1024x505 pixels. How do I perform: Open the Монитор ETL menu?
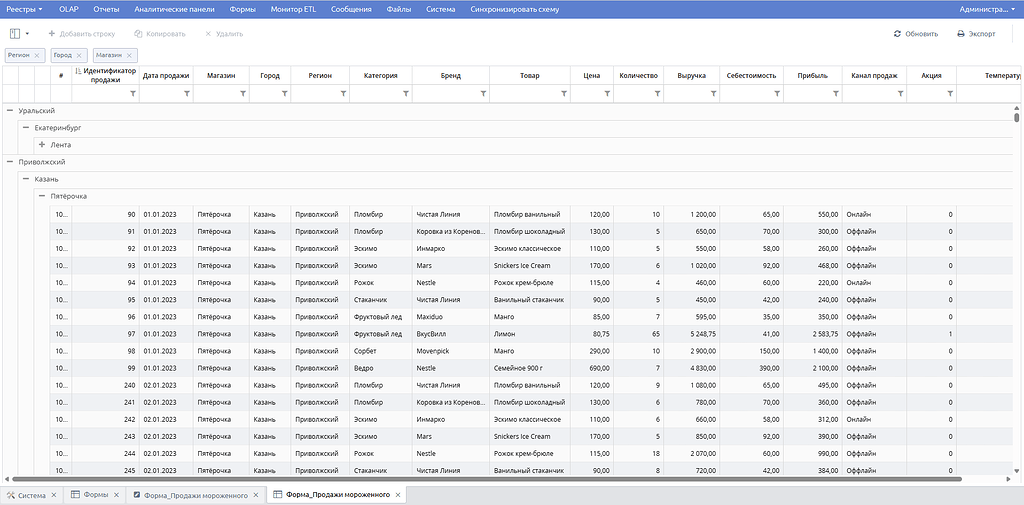click(x=293, y=9)
